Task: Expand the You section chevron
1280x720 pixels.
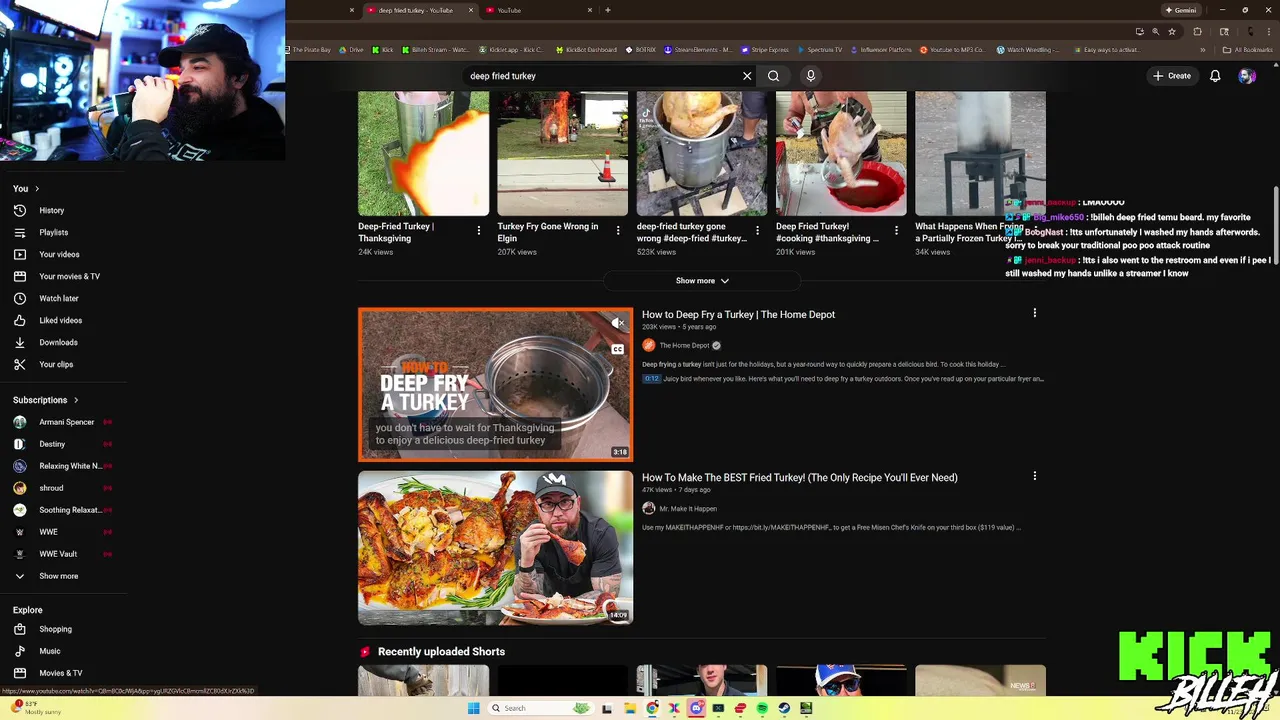Action: click(x=37, y=189)
